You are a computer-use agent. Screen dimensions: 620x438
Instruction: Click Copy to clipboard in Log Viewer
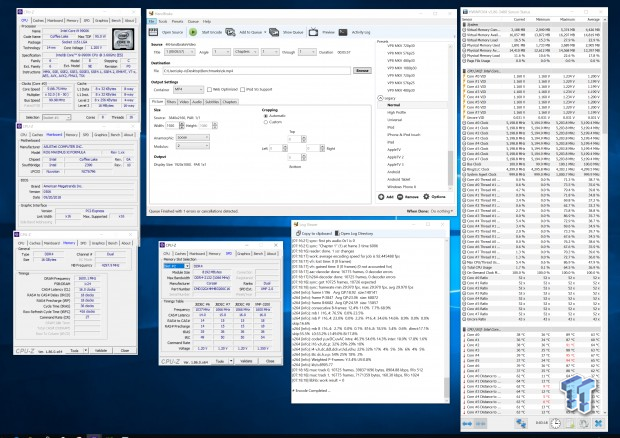[313, 233]
